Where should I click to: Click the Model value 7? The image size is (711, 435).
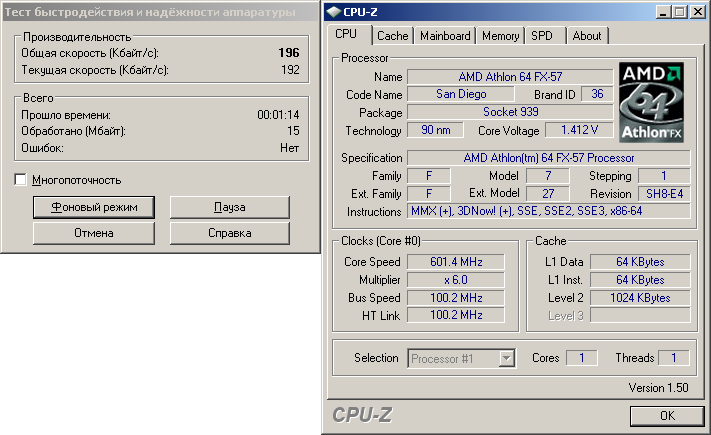(x=548, y=176)
